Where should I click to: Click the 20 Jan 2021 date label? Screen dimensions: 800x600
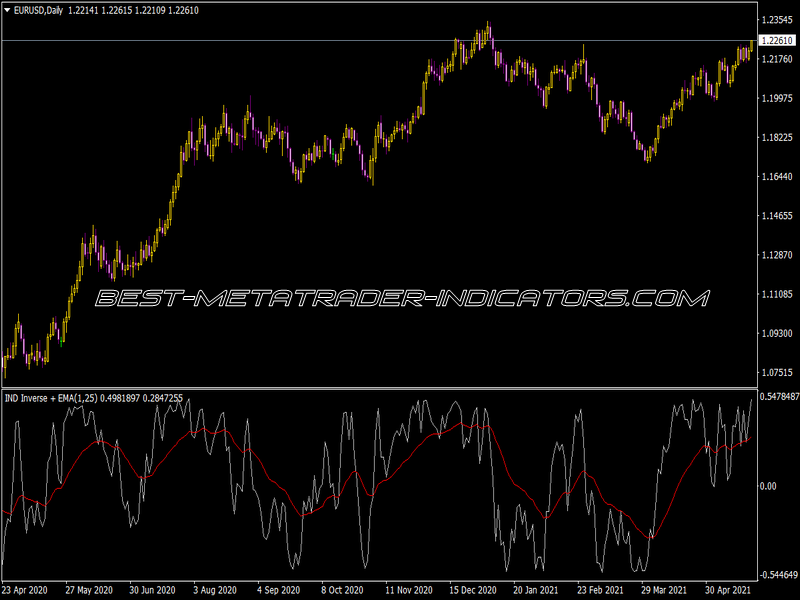(536, 590)
